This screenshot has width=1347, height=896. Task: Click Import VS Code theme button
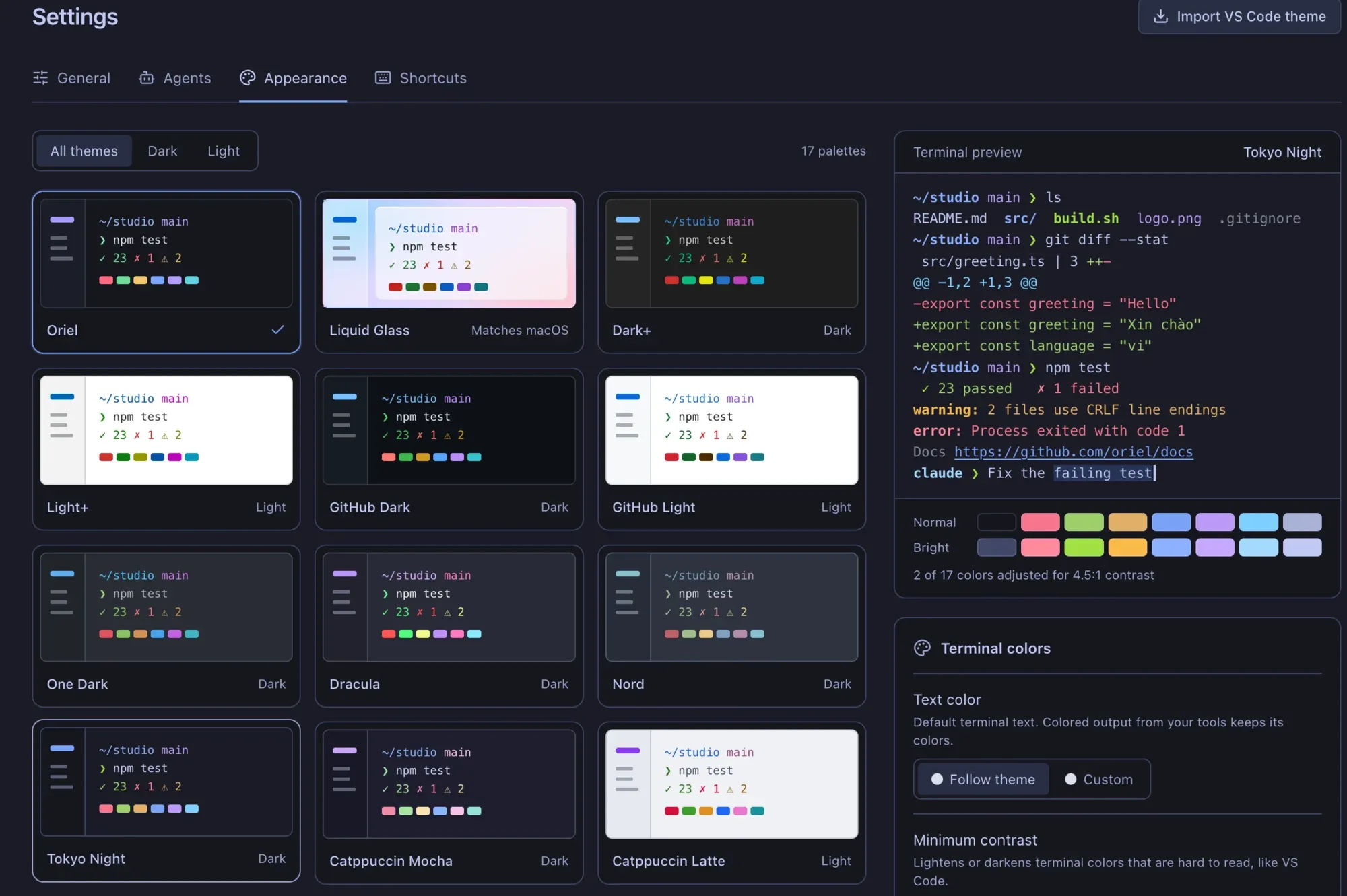(1239, 16)
